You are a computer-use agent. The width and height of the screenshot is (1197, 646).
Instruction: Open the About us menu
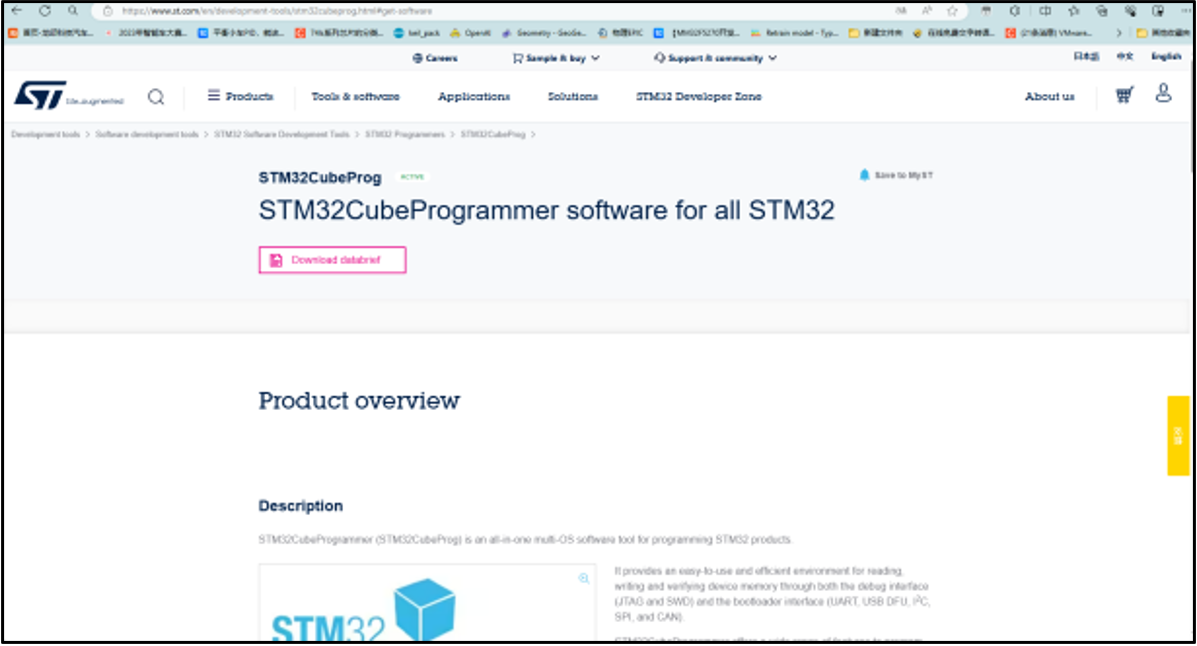pyautogui.click(x=1050, y=96)
